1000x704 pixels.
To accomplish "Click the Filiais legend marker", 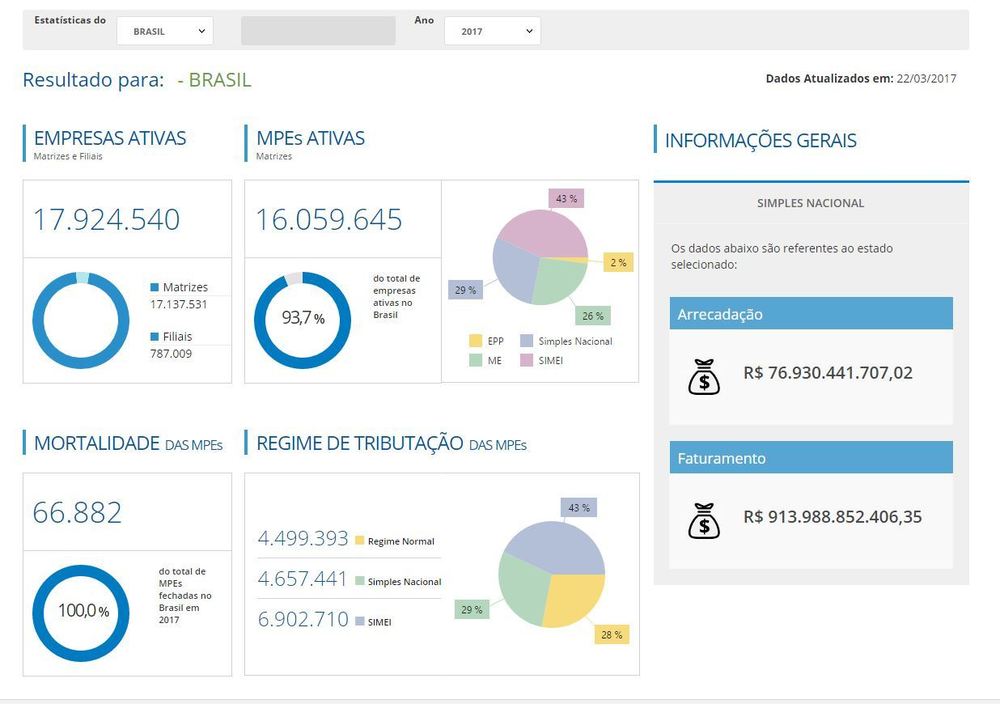I will [155, 337].
